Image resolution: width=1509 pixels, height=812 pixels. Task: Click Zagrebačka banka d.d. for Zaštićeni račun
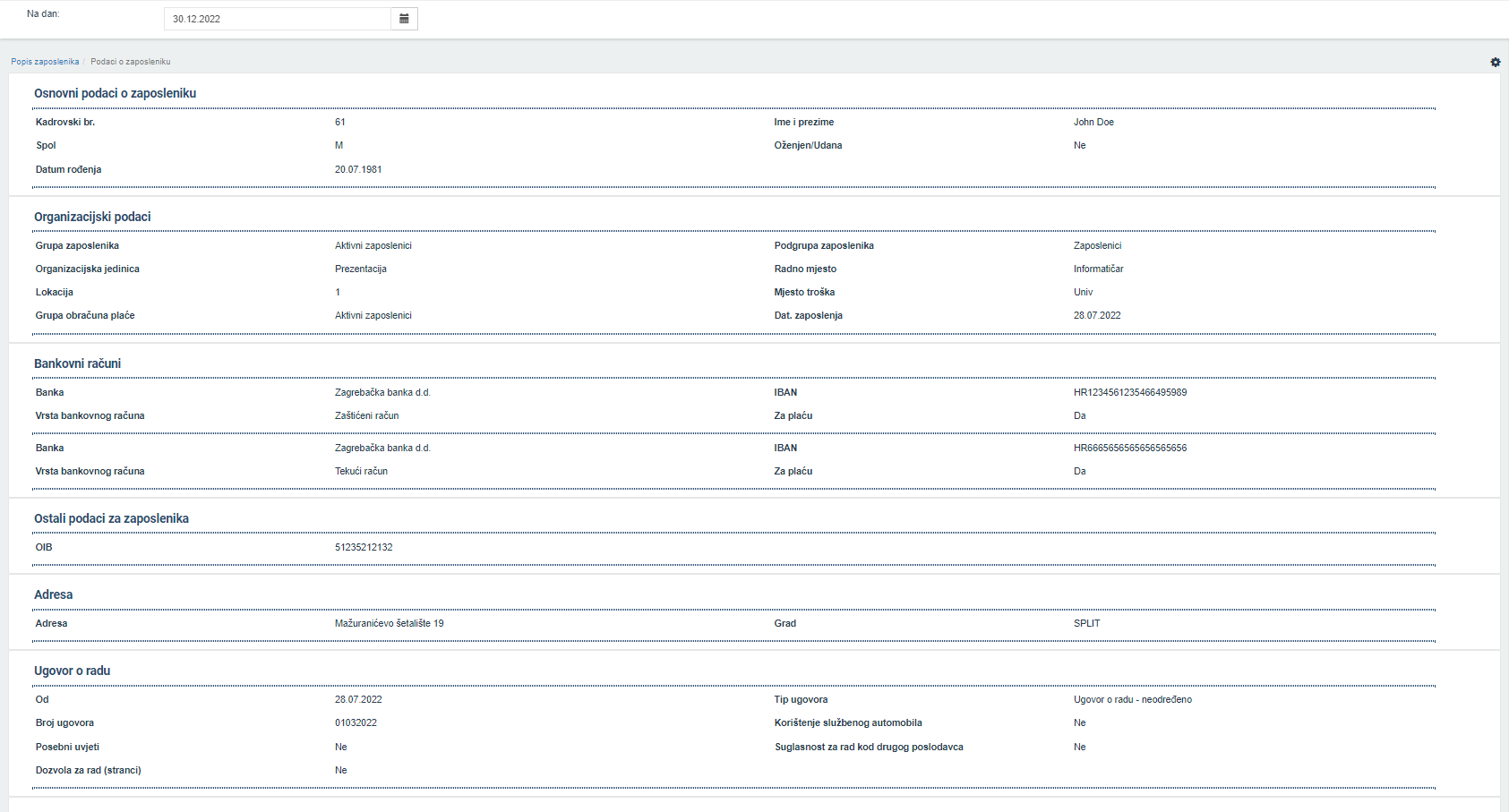382,392
